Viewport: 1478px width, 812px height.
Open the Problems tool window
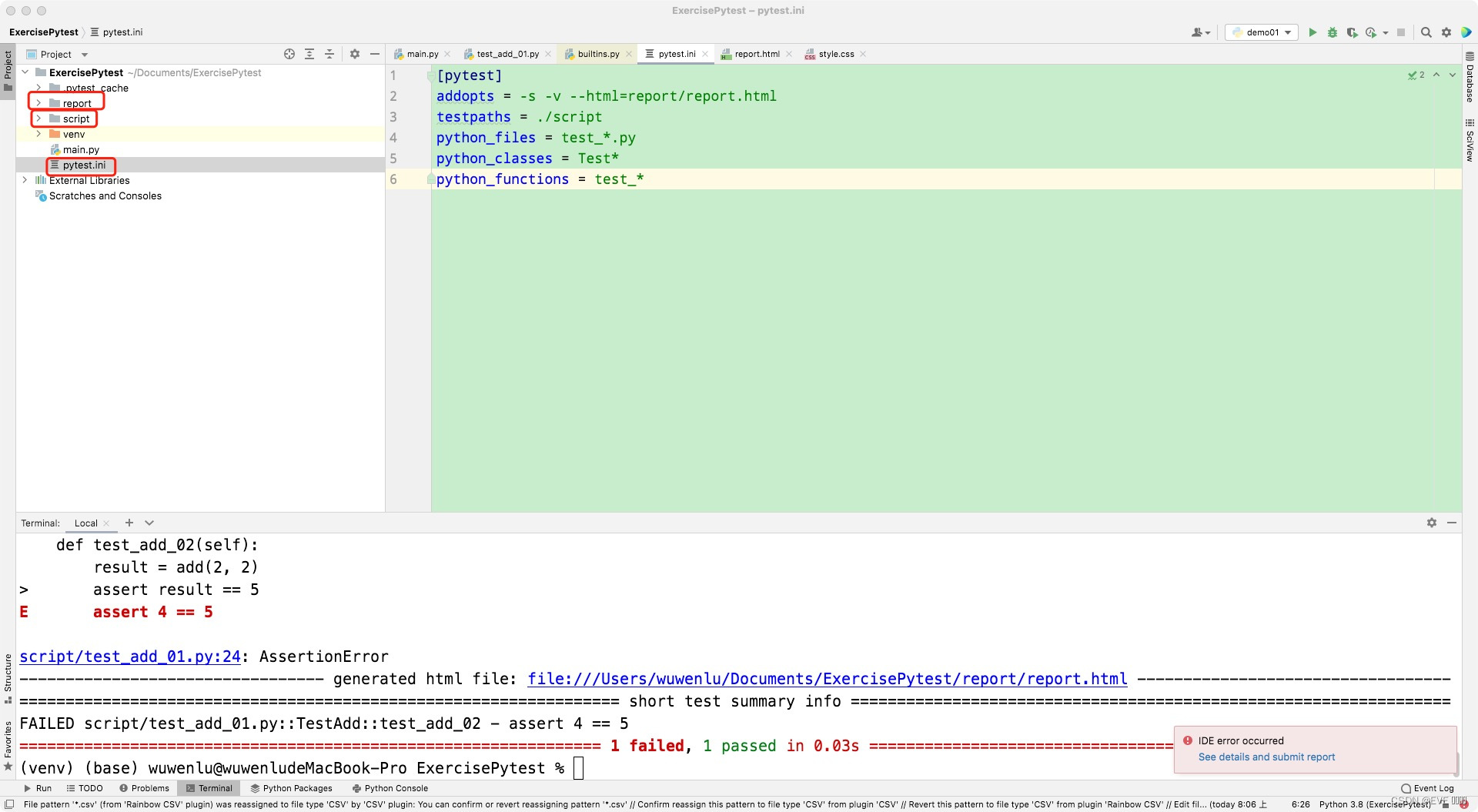point(144,788)
